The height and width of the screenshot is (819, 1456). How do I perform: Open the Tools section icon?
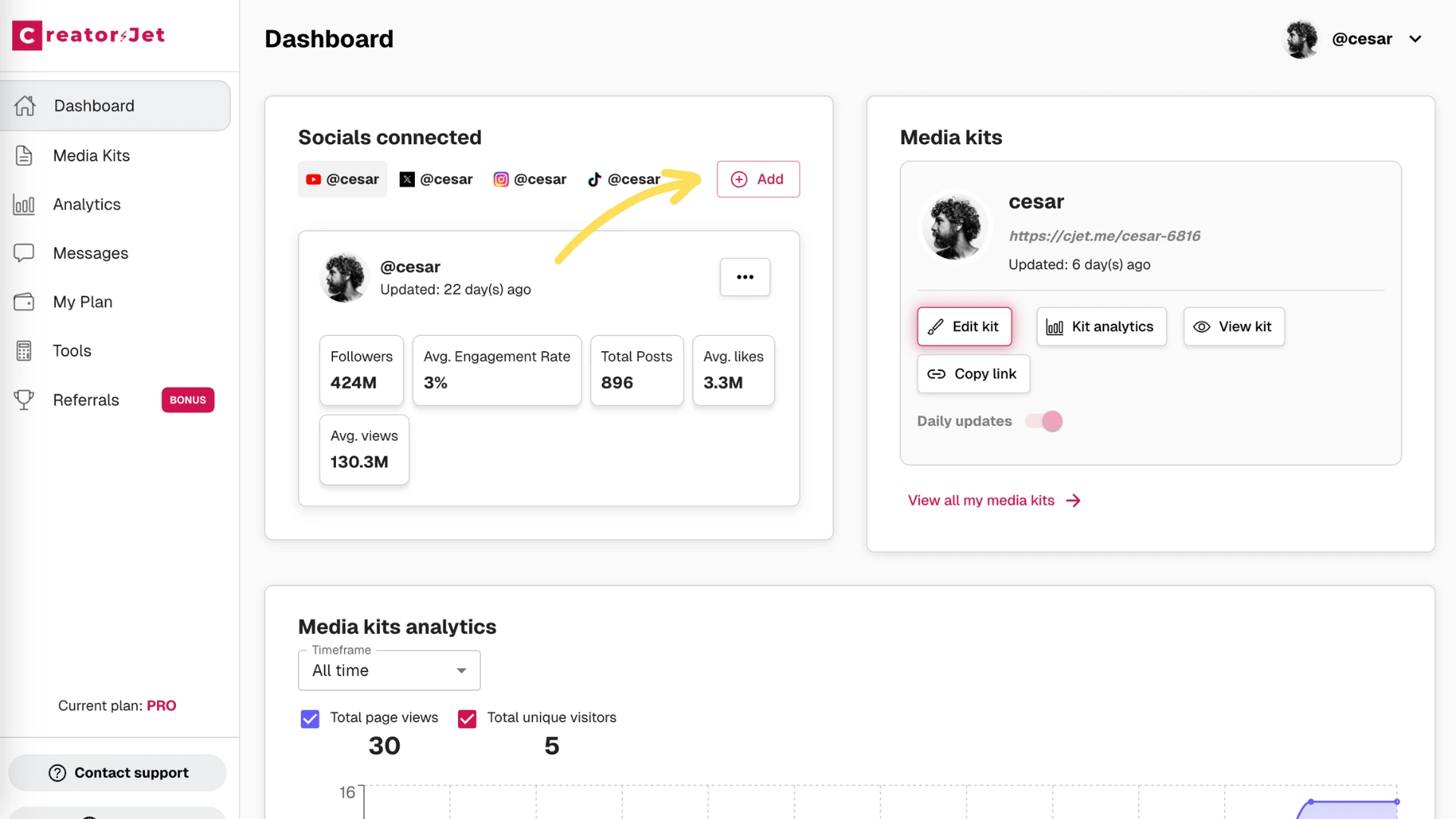(x=25, y=350)
